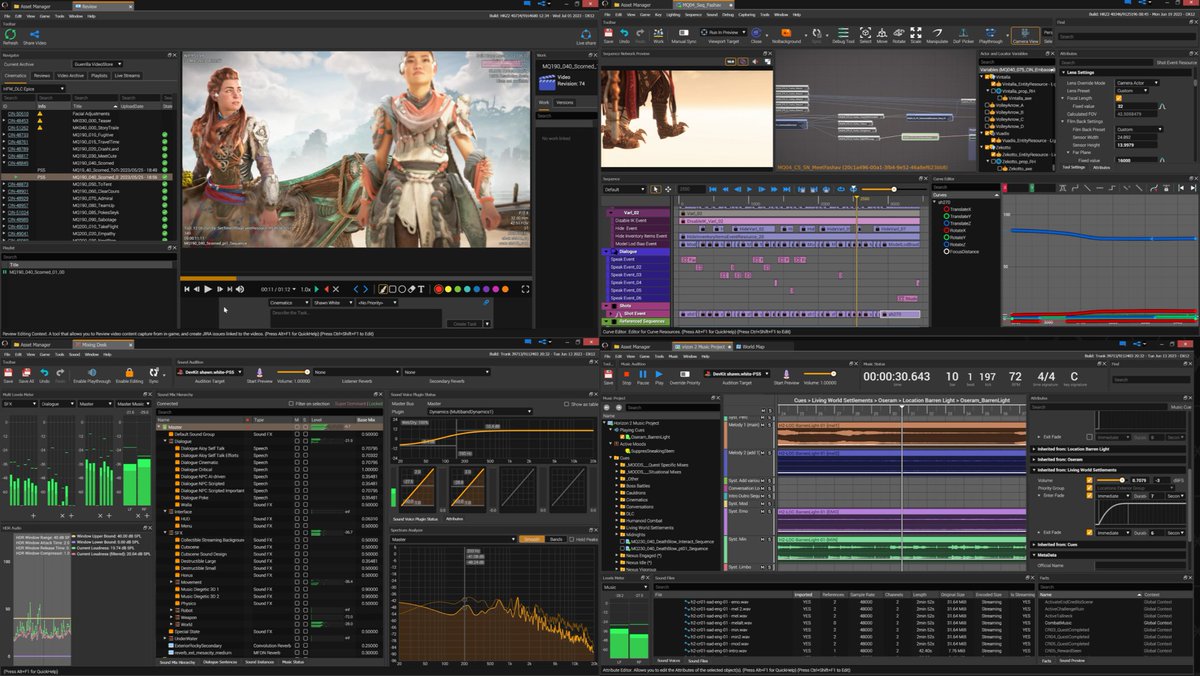The image size is (1200, 676).
Task: Click Stop in Music Project toolbar
Action: point(626,376)
